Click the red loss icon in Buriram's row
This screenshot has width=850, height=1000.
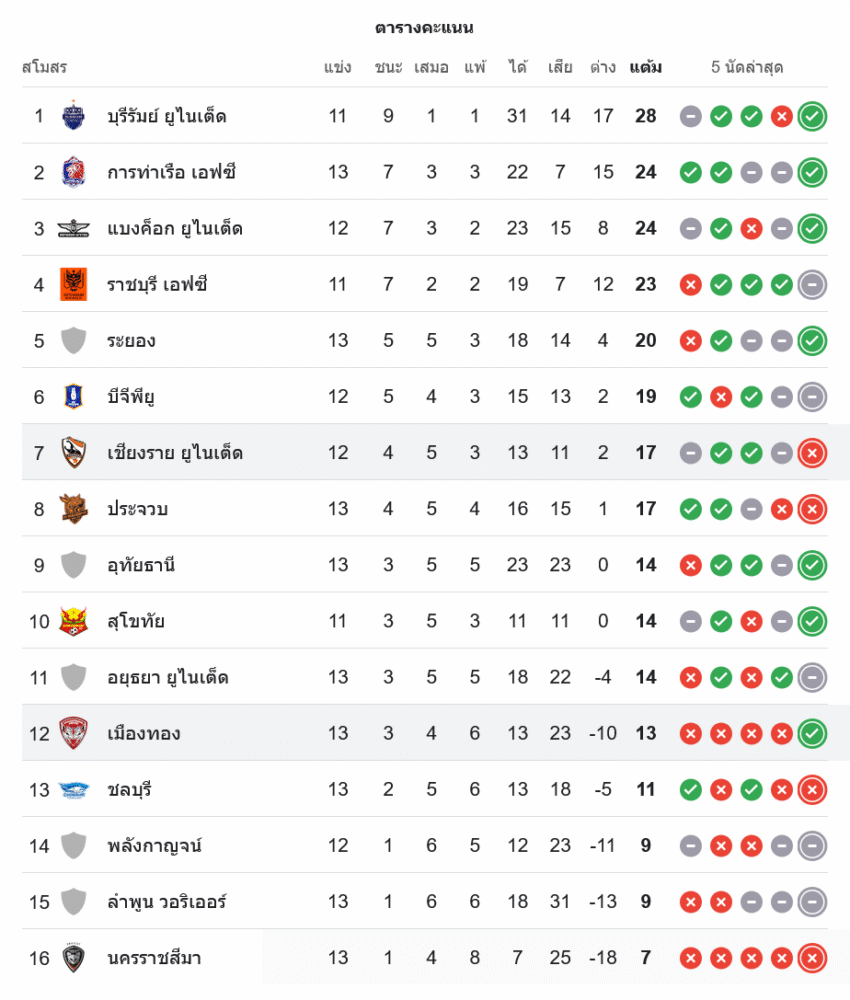(x=782, y=116)
